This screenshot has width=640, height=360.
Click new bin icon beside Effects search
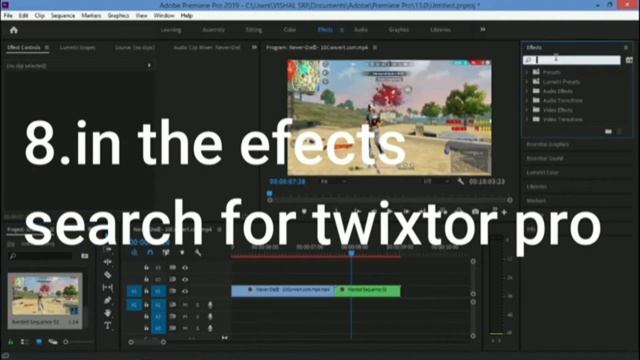tap(629, 60)
